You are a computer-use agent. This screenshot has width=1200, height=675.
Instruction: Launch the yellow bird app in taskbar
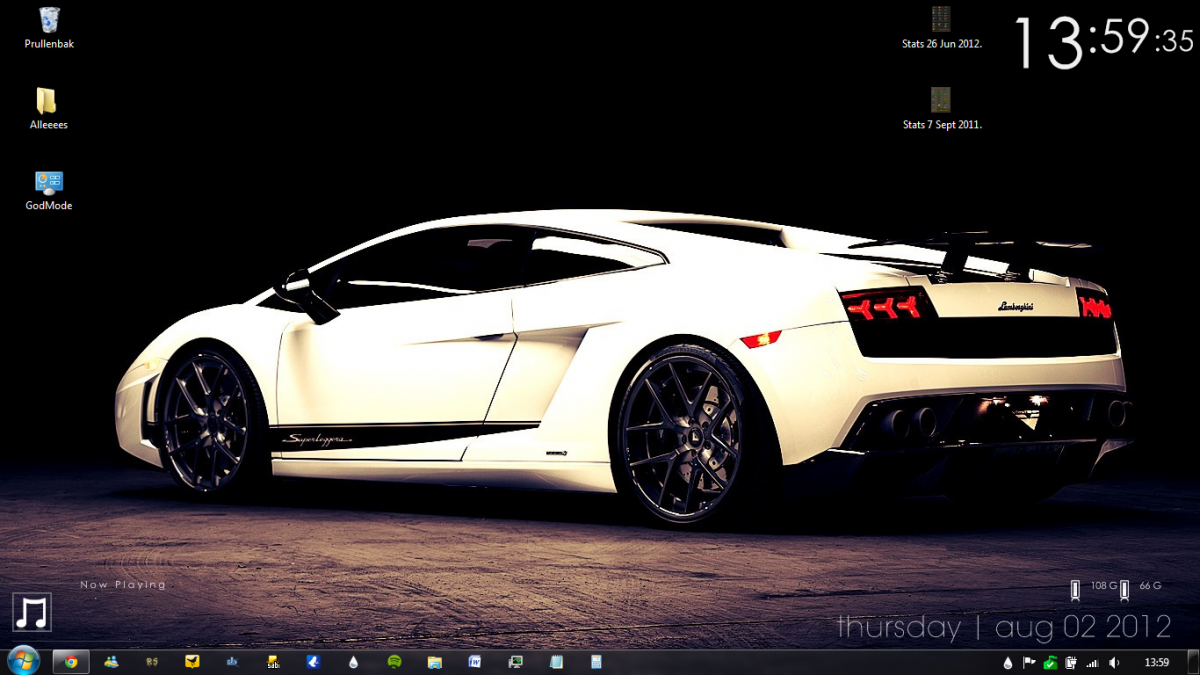[192, 662]
